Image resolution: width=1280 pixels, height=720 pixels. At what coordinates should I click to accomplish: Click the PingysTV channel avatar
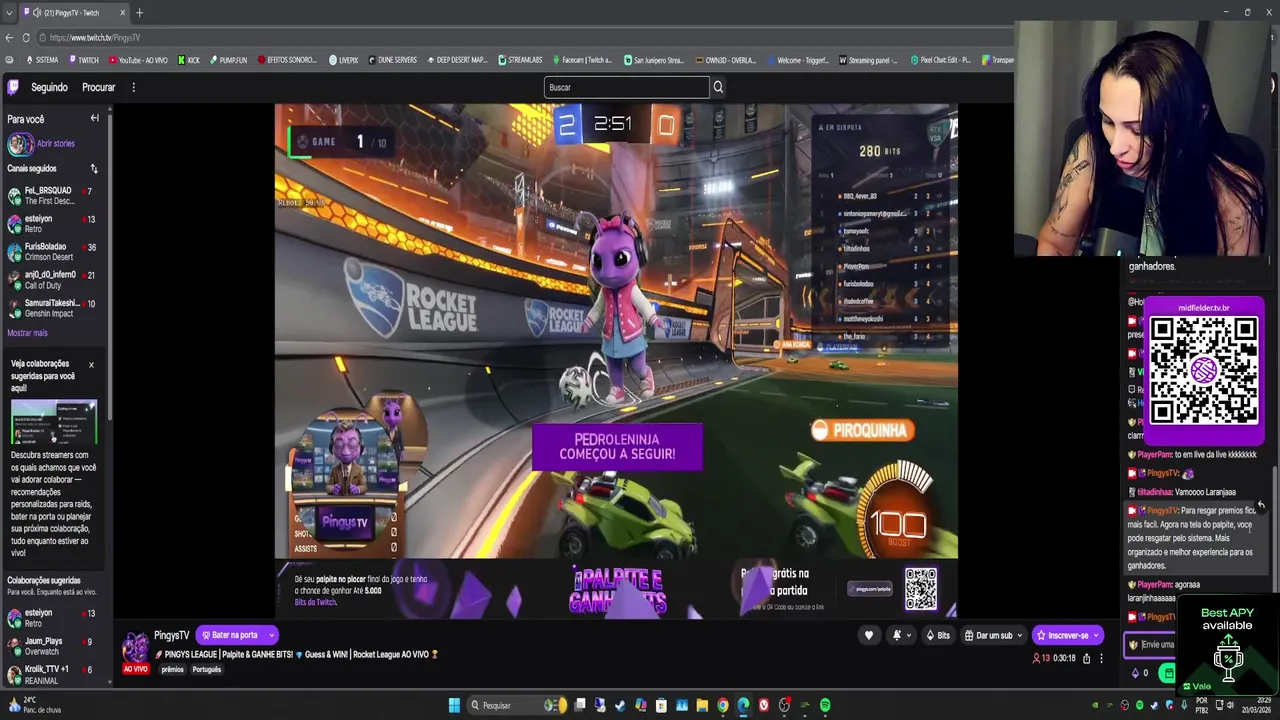click(136, 647)
